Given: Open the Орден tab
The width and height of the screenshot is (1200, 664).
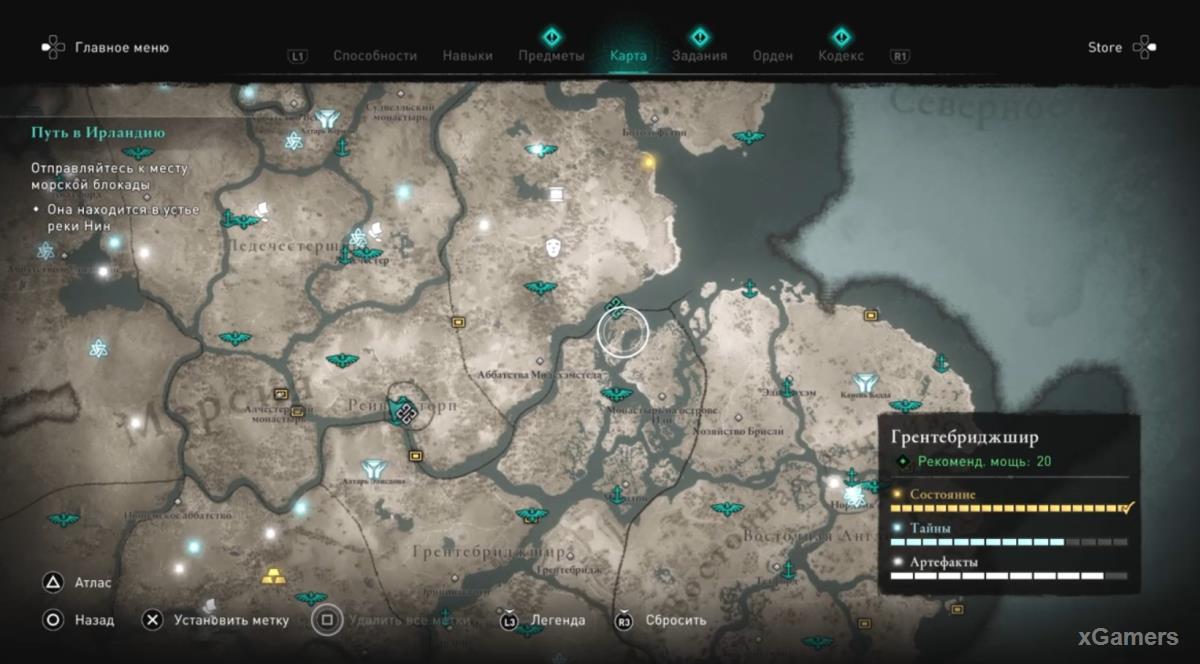Looking at the screenshot, I should pyautogui.click(x=772, y=56).
